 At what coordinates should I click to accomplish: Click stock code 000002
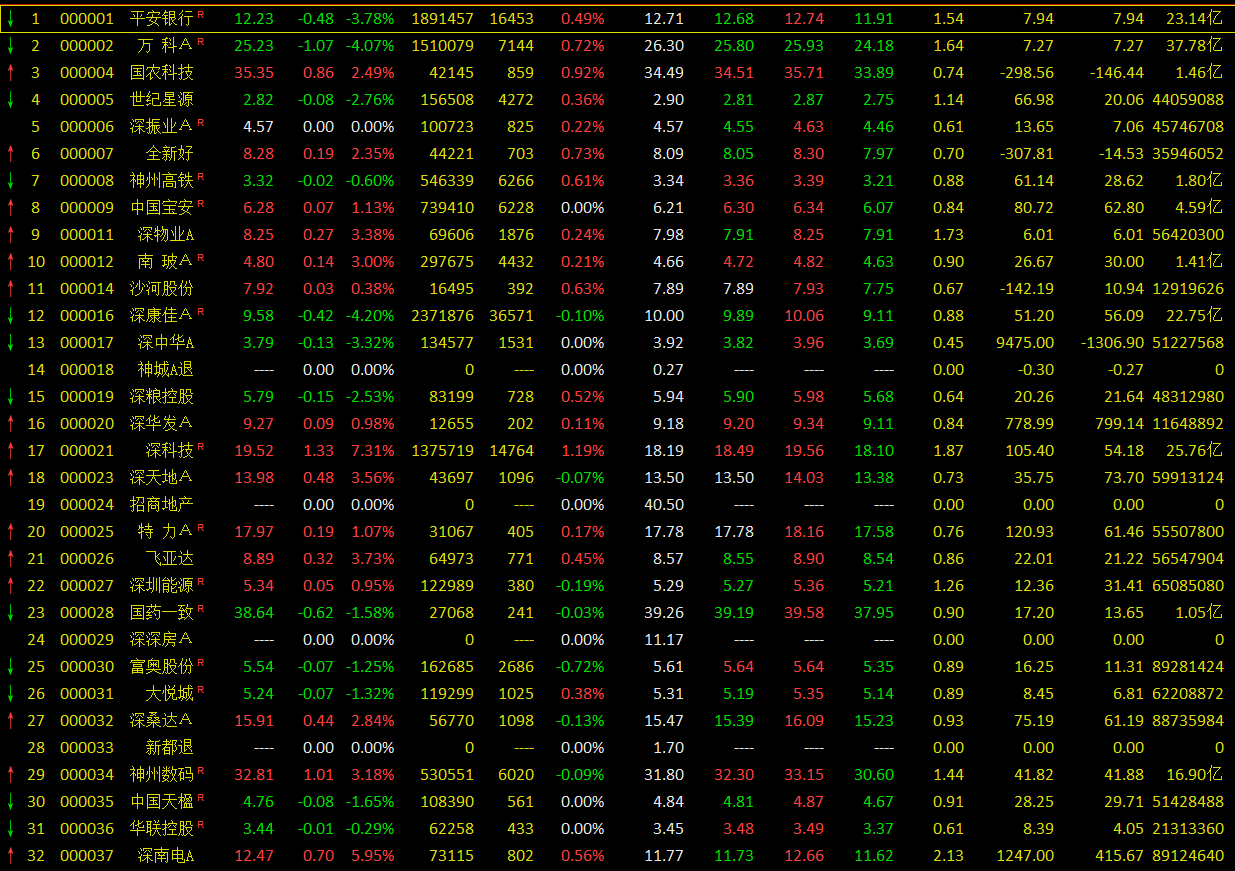point(87,45)
